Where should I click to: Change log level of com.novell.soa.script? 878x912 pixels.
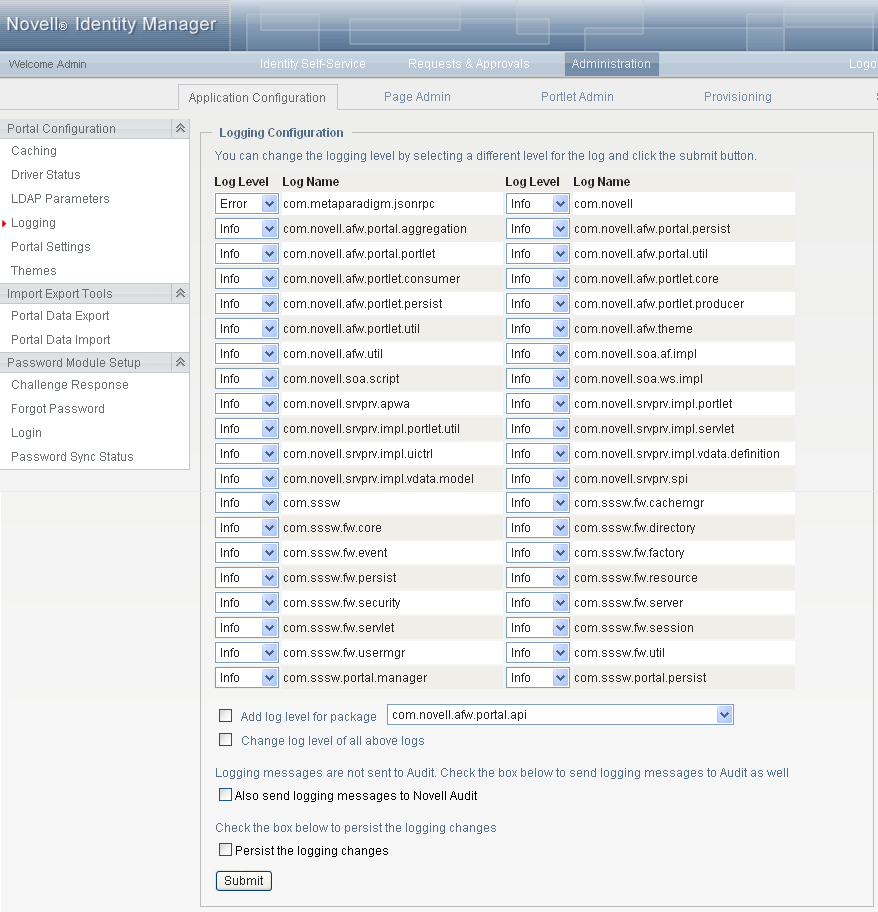(x=247, y=379)
